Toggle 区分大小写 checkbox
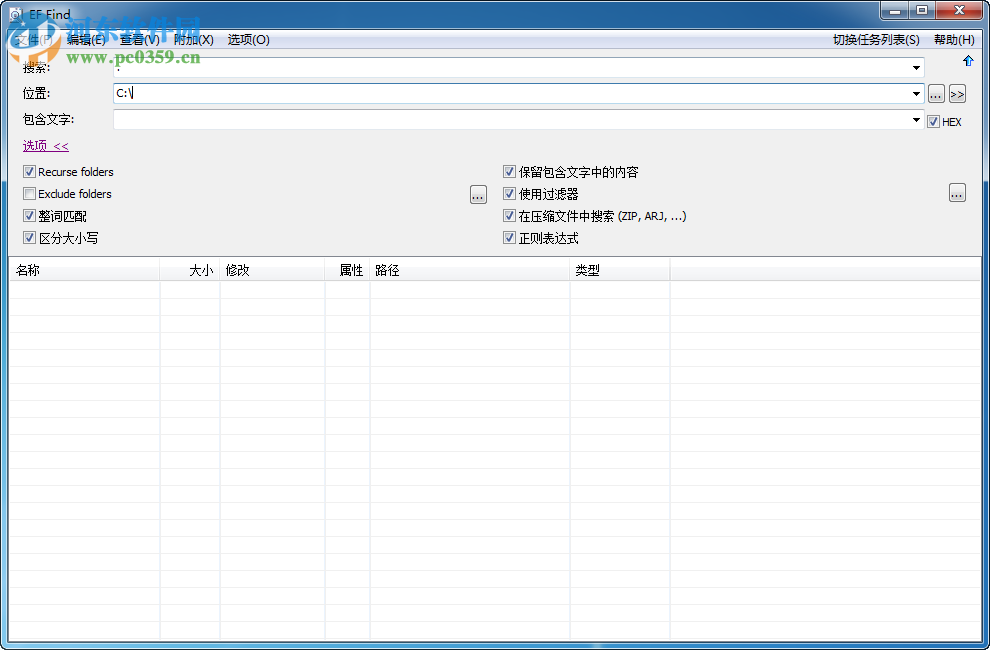The image size is (990, 650). (x=29, y=238)
